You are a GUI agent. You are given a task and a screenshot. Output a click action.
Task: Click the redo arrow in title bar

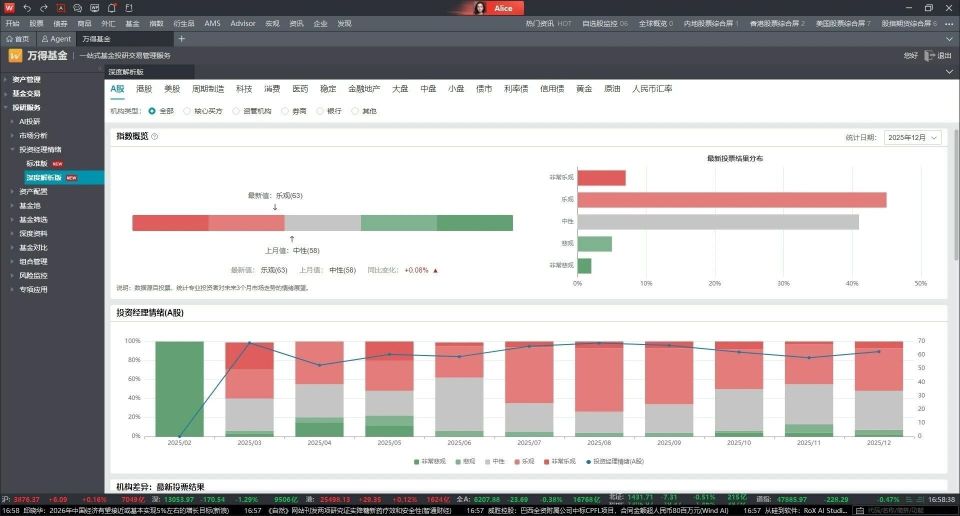pos(43,8)
